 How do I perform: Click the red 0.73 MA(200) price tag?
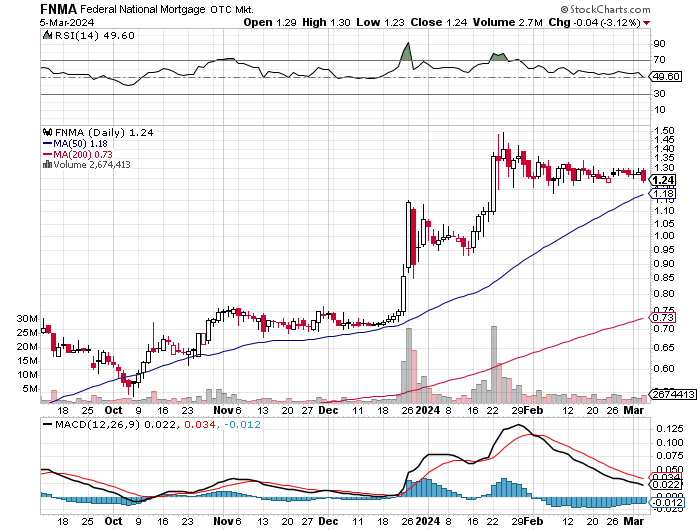tap(663, 318)
